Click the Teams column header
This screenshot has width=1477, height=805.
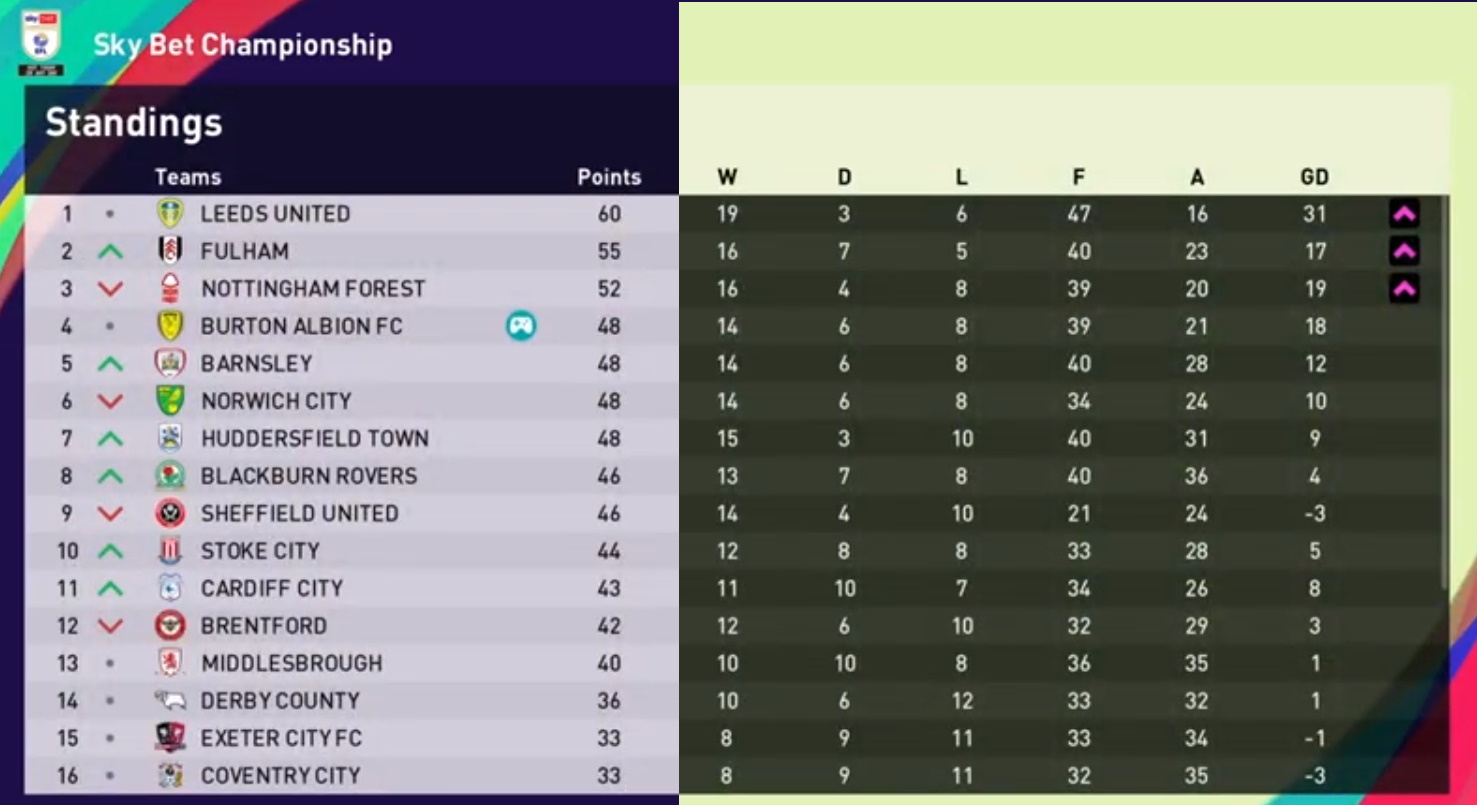[188, 177]
